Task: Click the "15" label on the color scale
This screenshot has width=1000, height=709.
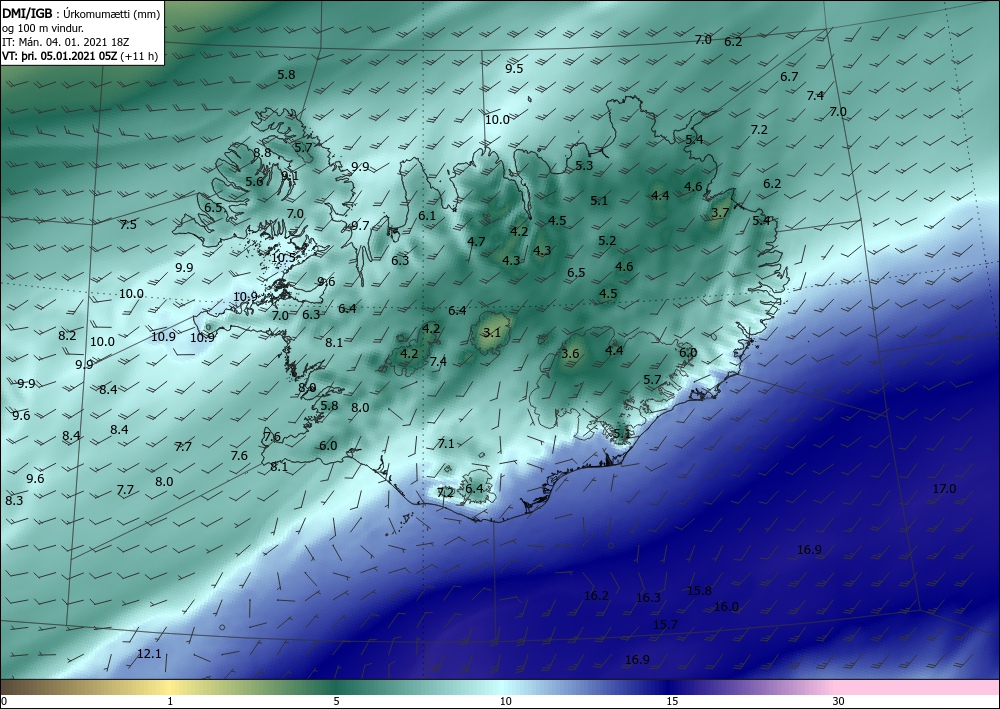Action: 672,701
